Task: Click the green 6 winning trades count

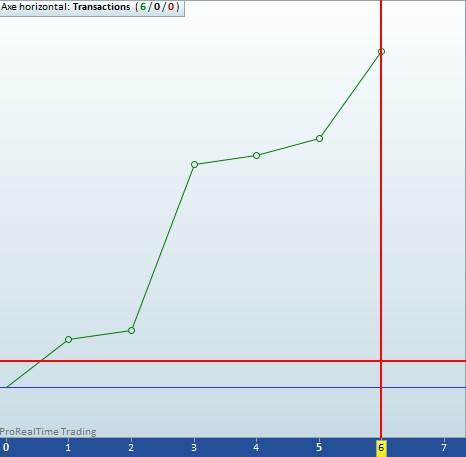Action: pyautogui.click(x=143, y=7)
